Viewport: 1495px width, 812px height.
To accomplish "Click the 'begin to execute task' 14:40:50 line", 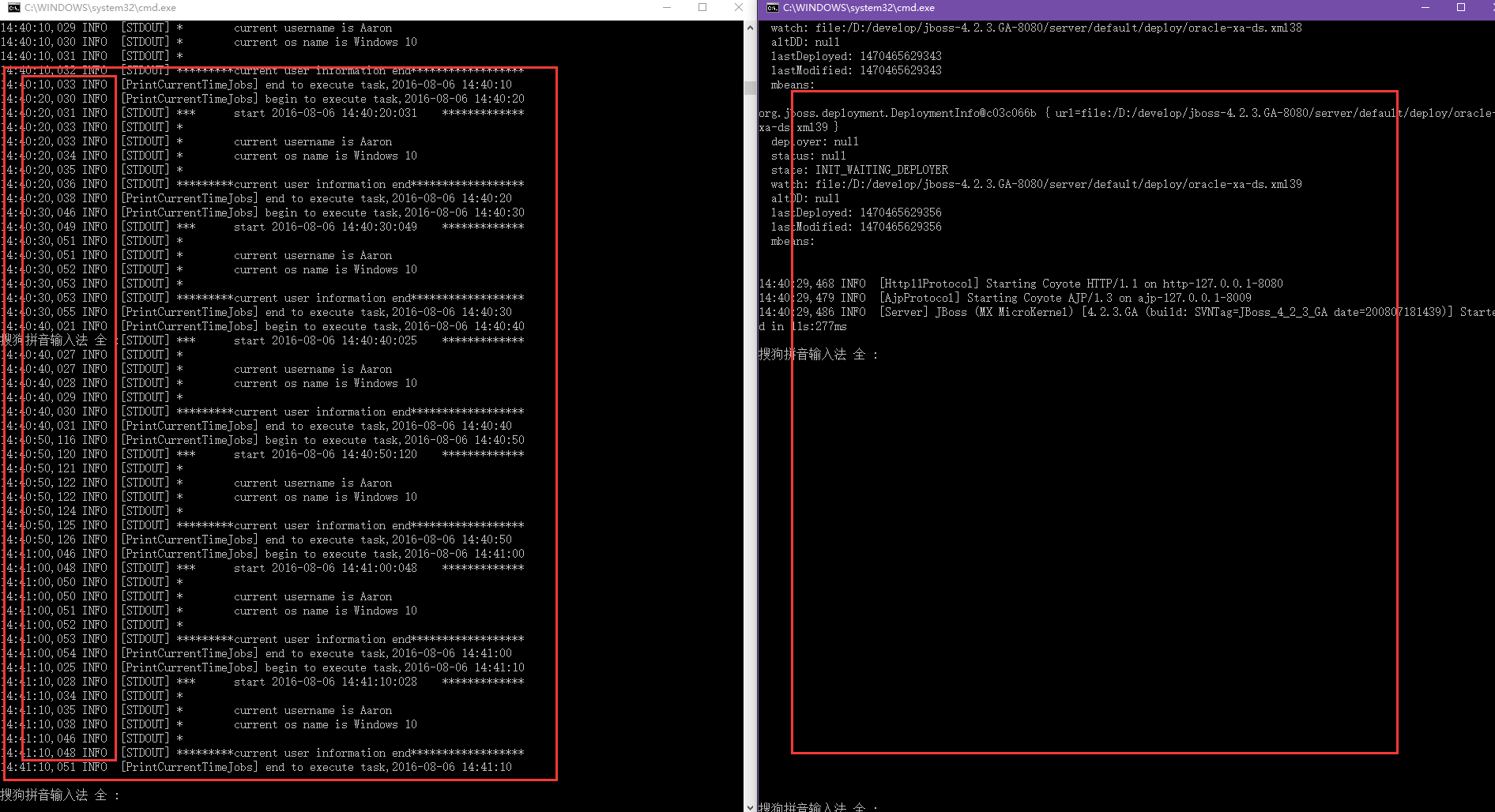I will coord(322,440).
